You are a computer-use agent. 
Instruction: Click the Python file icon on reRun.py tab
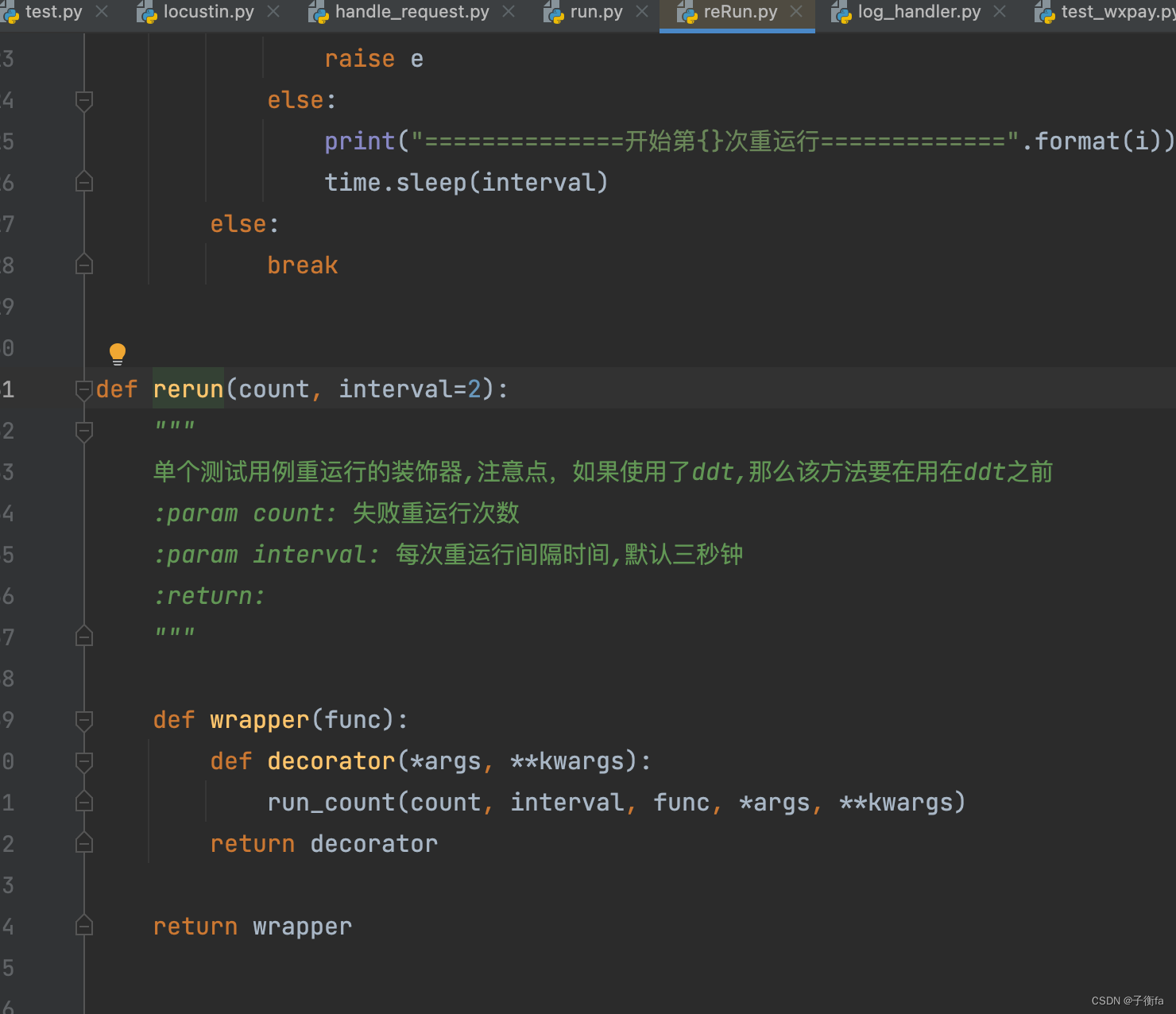point(687,12)
